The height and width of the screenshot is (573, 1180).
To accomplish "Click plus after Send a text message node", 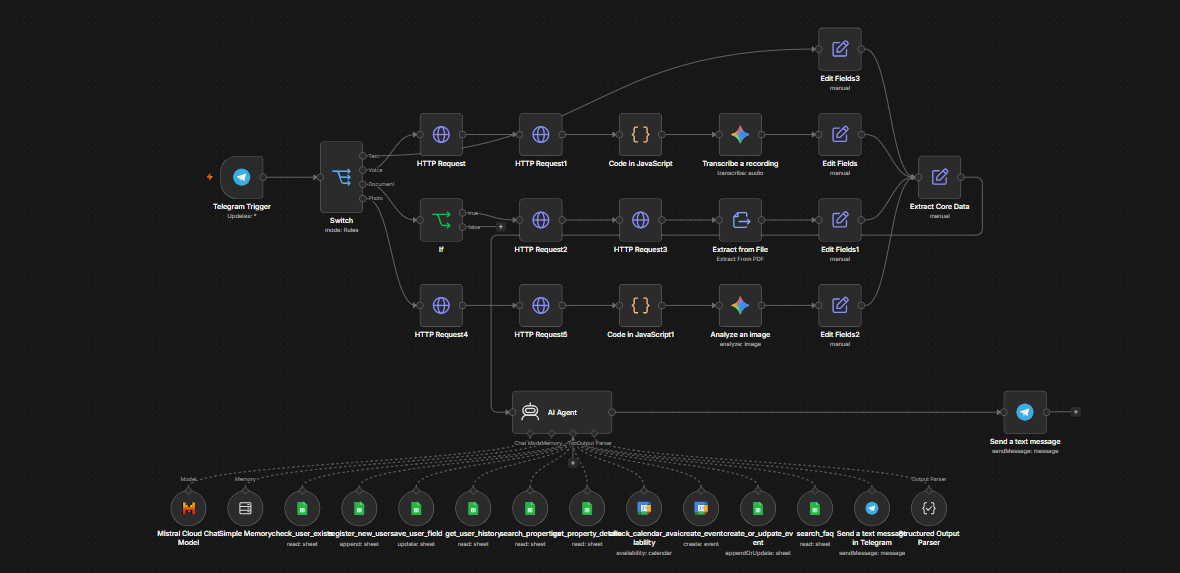I will click(1075, 412).
